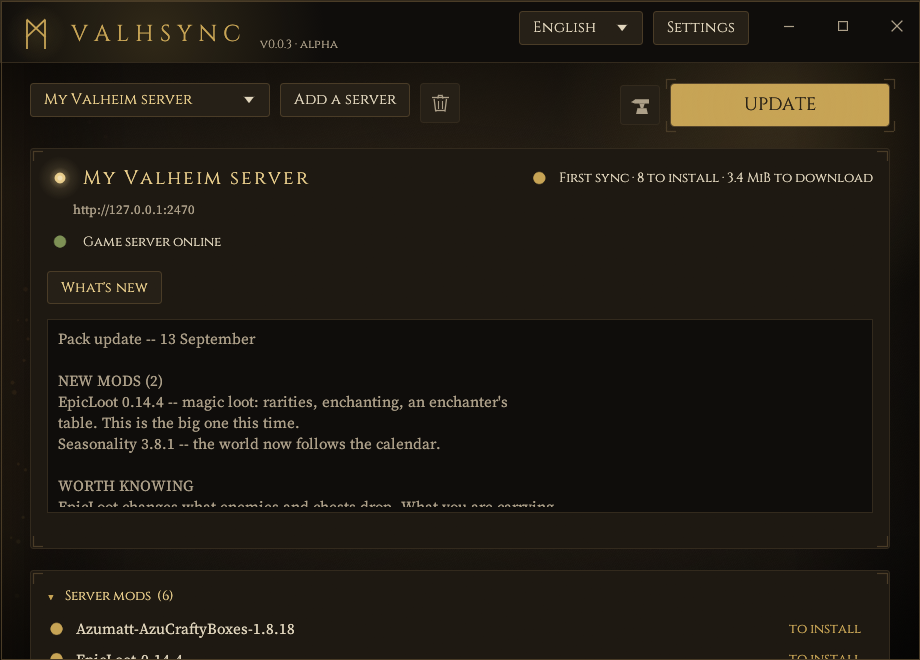Click the 'First sync · 8 to install' status text
This screenshot has width=920, height=660.
click(x=716, y=178)
